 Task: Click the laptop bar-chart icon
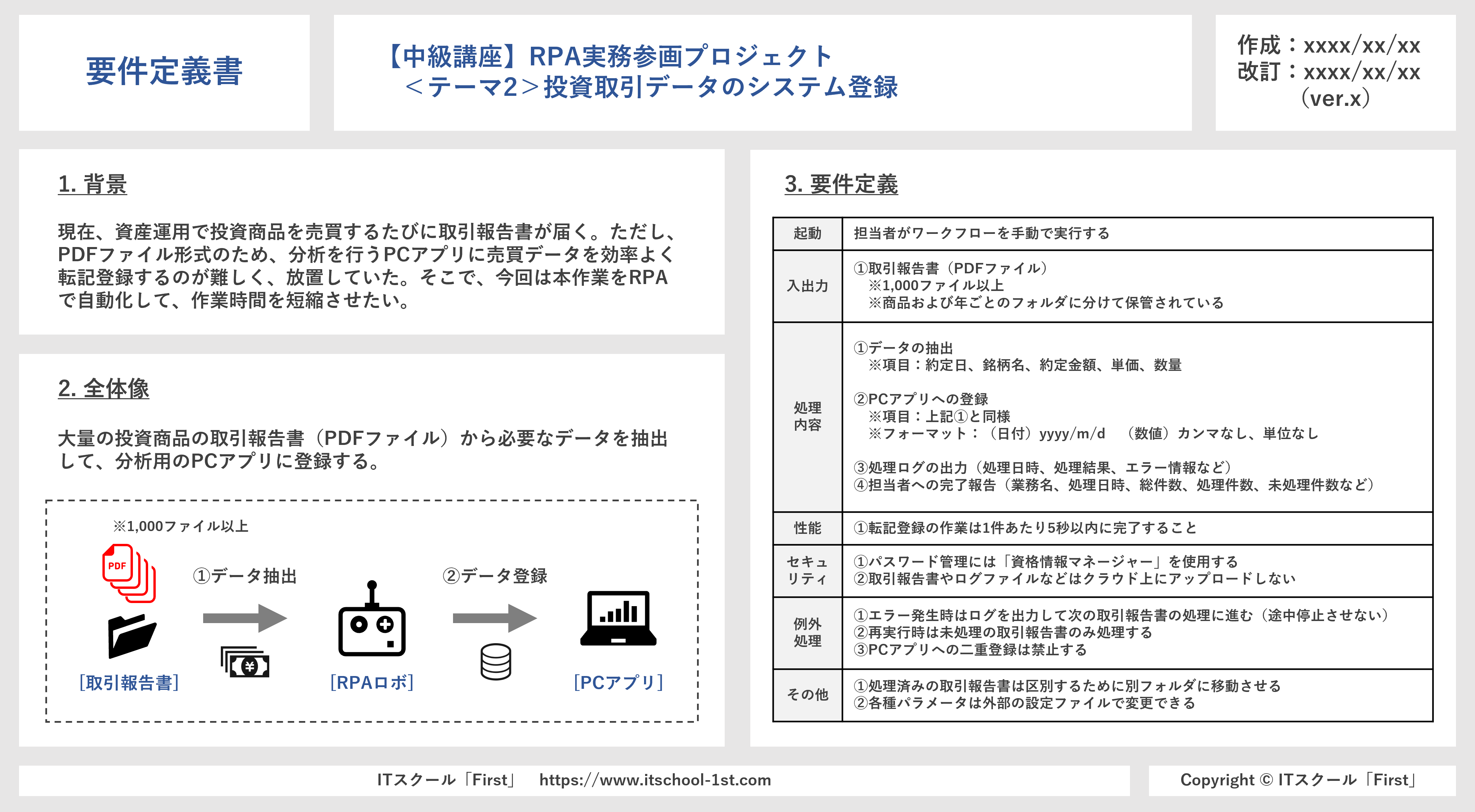pos(618,619)
